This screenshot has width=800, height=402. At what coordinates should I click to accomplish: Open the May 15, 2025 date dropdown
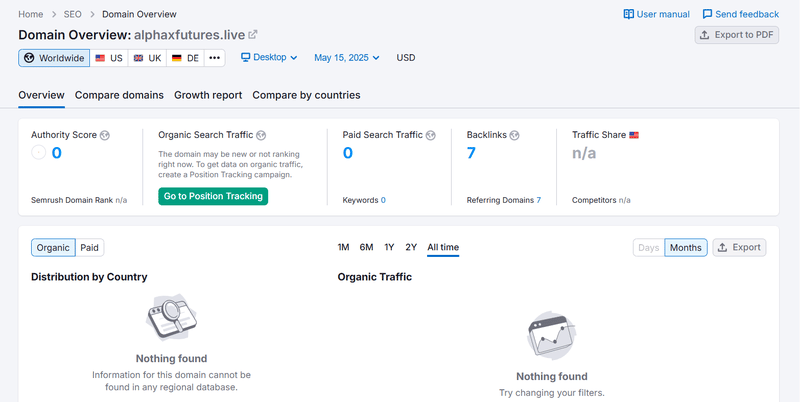[347, 58]
